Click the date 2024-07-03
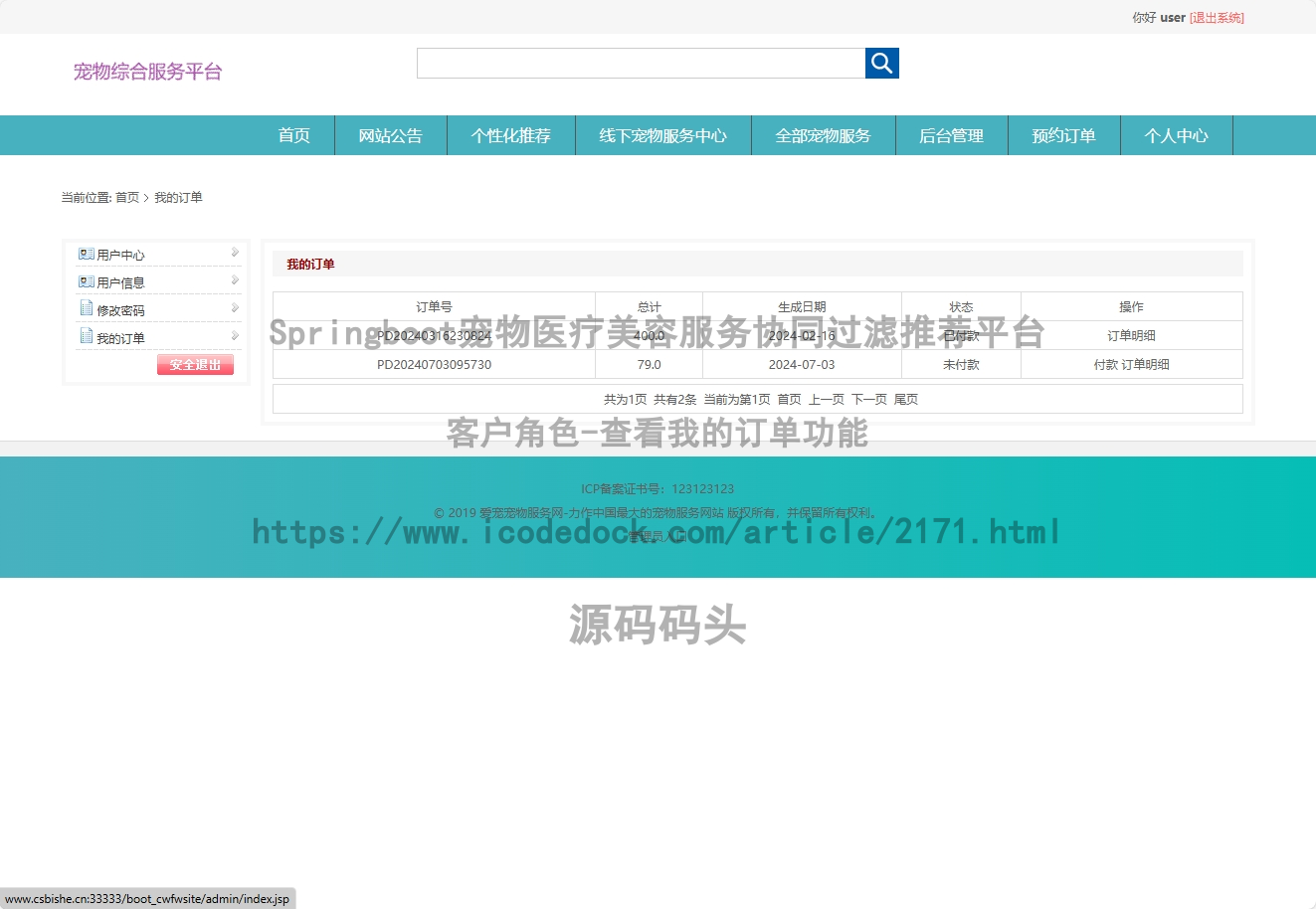The width and height of the screenshot is (1316, 909). click(802, 365)
